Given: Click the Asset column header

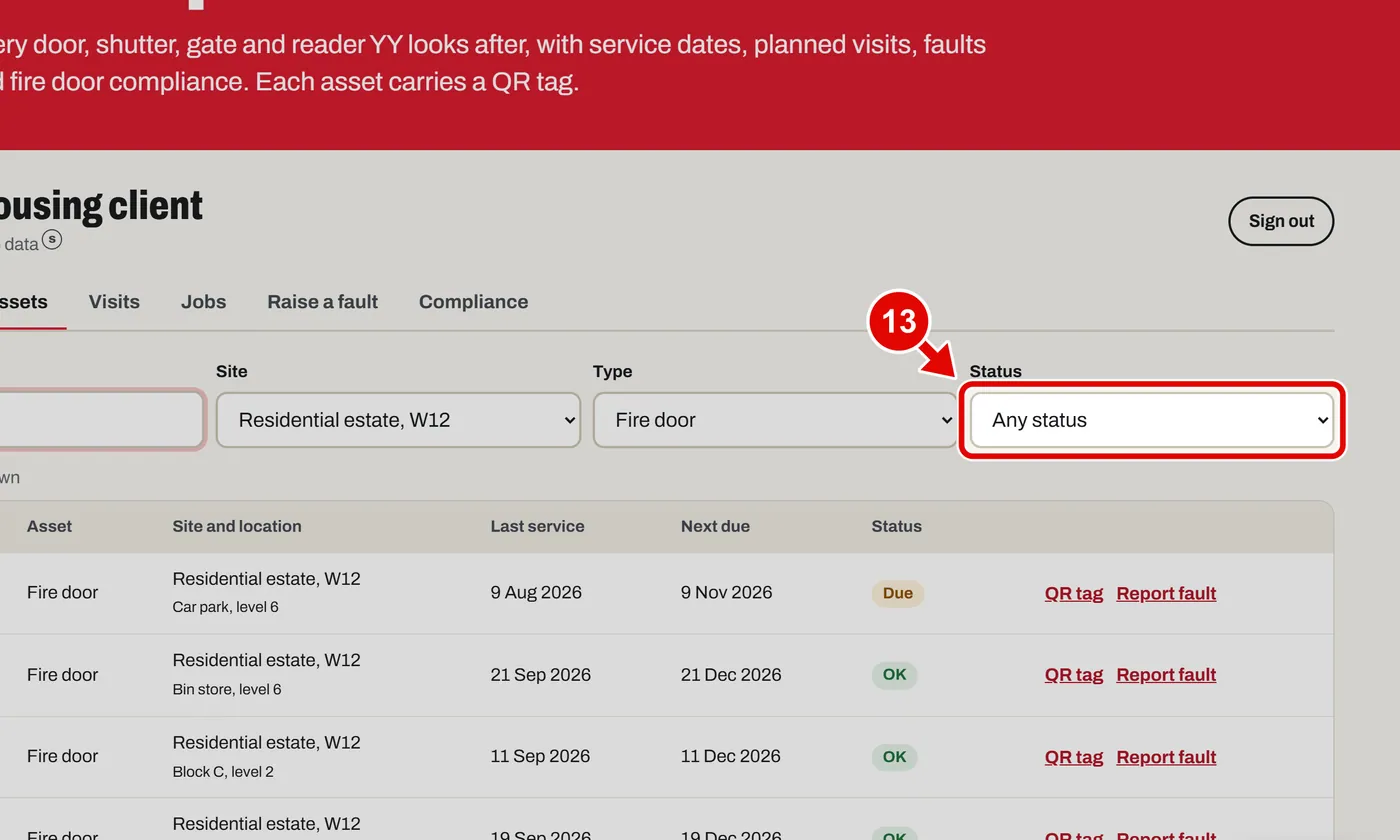Looking at the screenshot, I should point(49,526).
